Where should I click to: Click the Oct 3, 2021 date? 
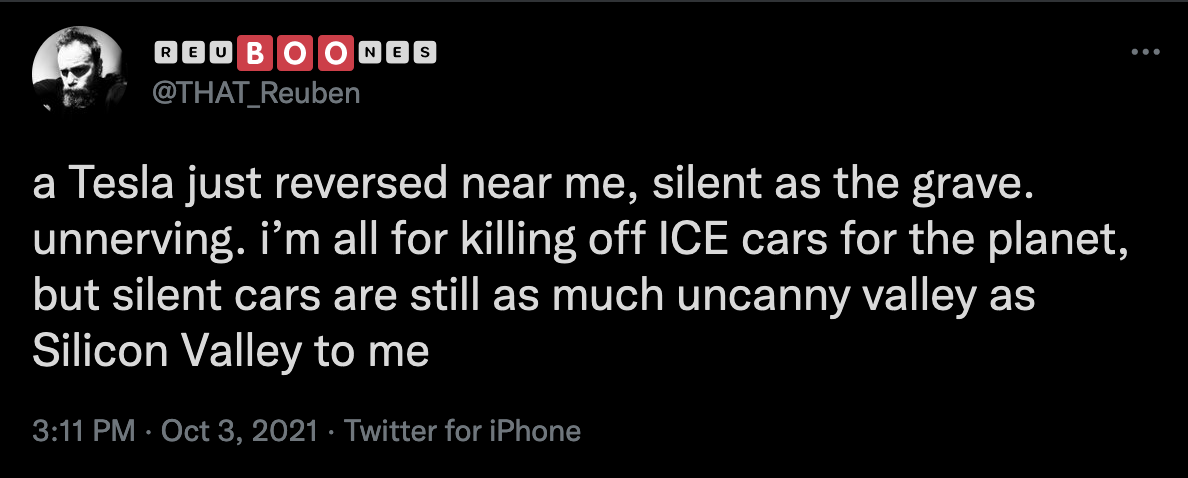(239, 431)
